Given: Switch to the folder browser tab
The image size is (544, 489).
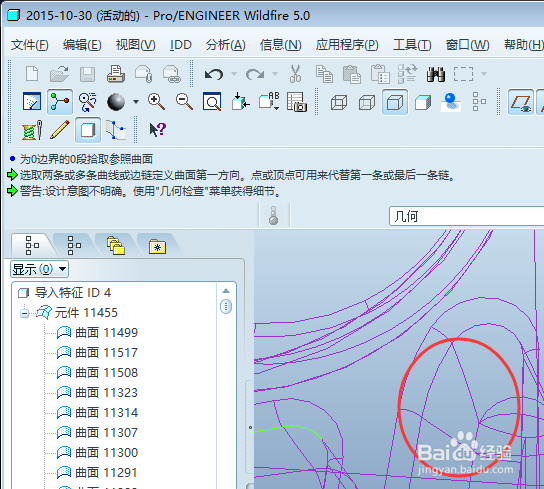Looking at the screenshot, I should (116, 245).
